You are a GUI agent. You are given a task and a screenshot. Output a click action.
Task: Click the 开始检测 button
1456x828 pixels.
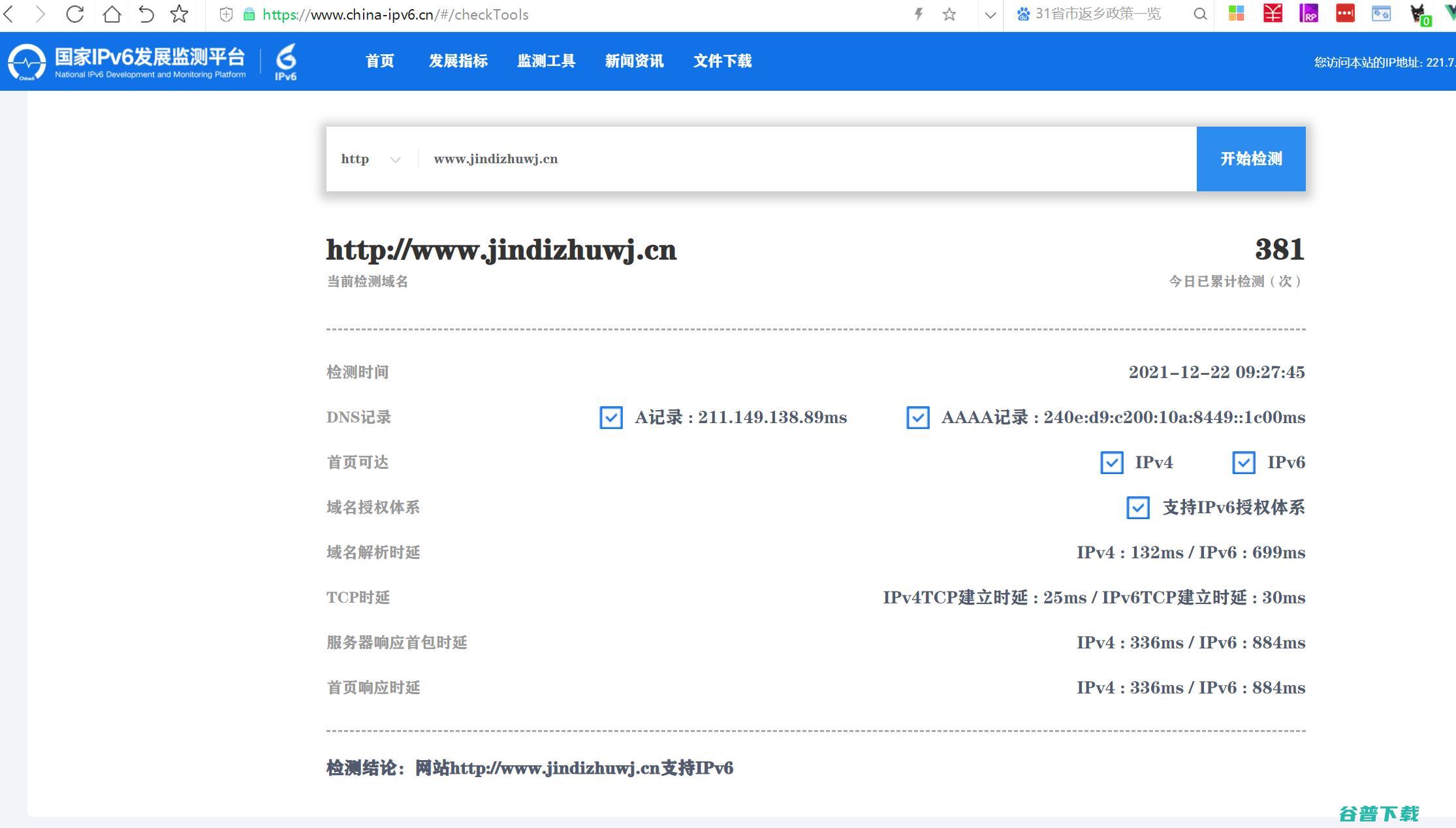tap(1251, 159)
